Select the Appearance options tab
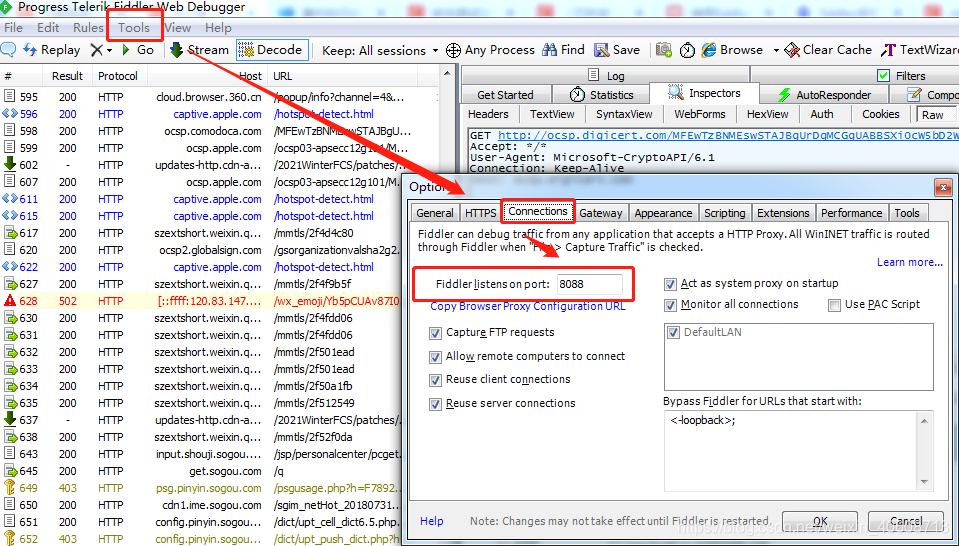 [663, 213]
